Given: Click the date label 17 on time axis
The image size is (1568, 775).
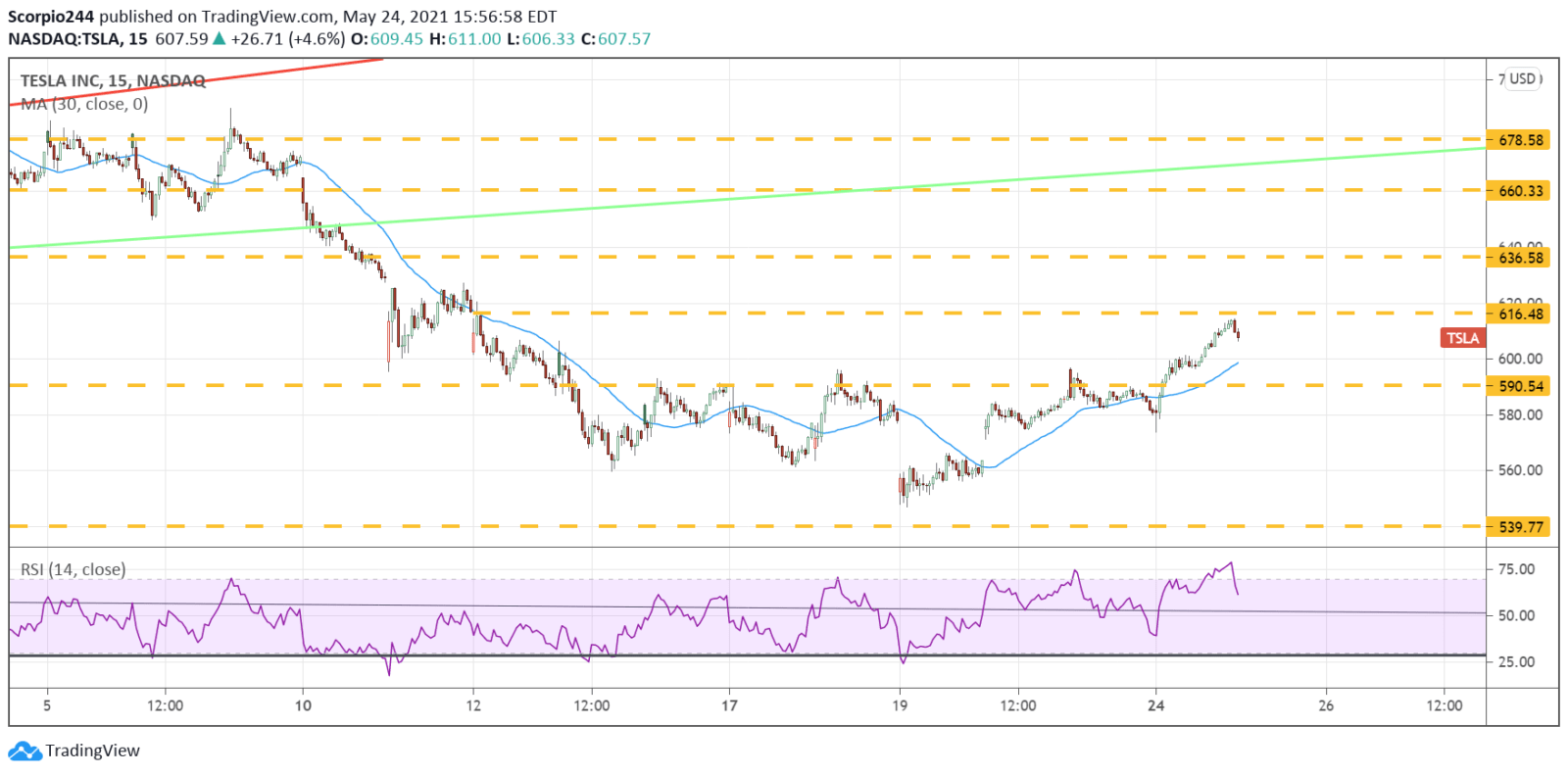Looking at the screenshot, I should point(729,705).
